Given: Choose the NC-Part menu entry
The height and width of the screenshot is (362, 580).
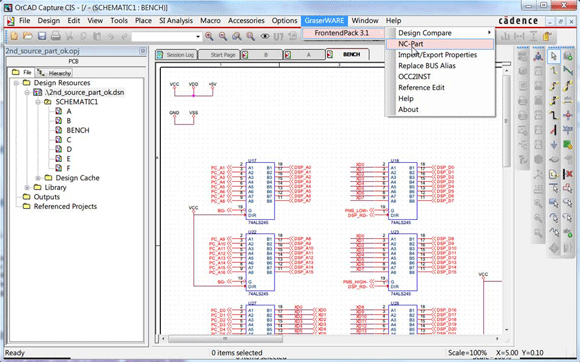Looking at the screenshot, I should pos(440,44).
